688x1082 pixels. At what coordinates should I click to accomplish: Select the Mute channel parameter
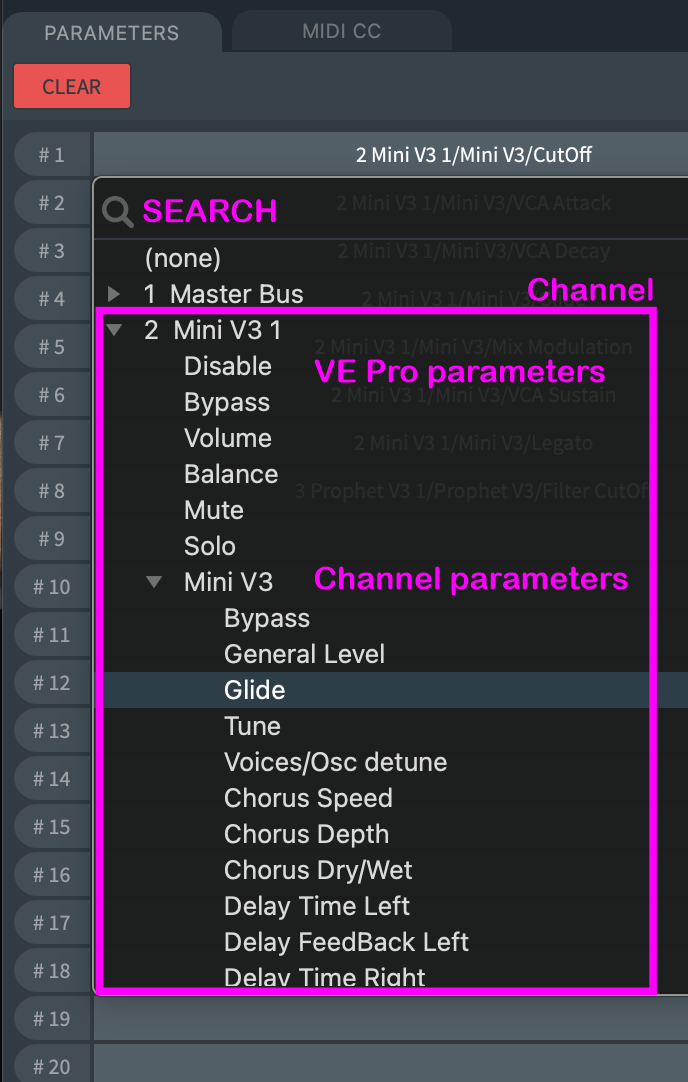pyautogui.click(x=214, y=510)
